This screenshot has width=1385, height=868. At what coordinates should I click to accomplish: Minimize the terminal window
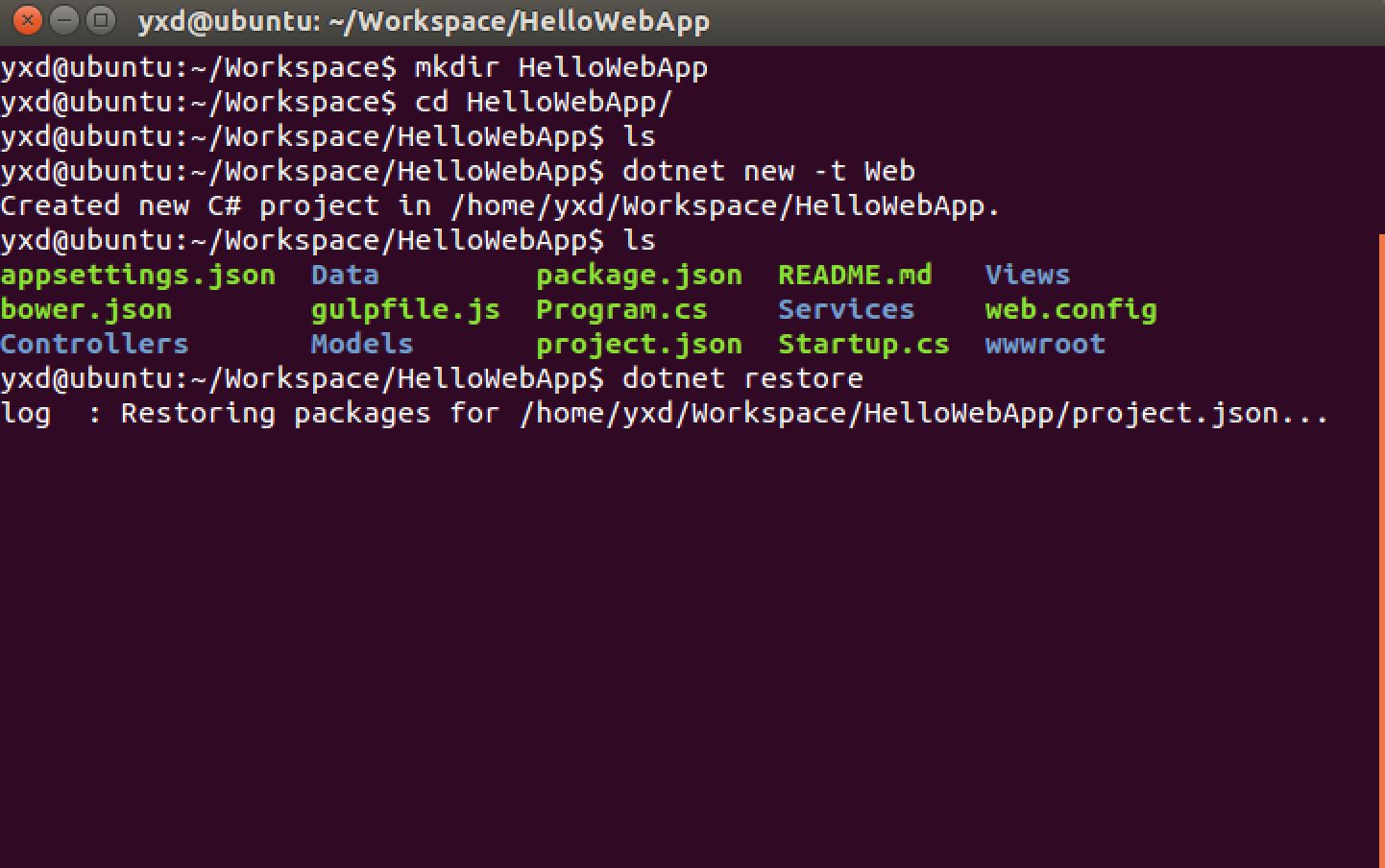pyautogui.click(x=63, y=20)
